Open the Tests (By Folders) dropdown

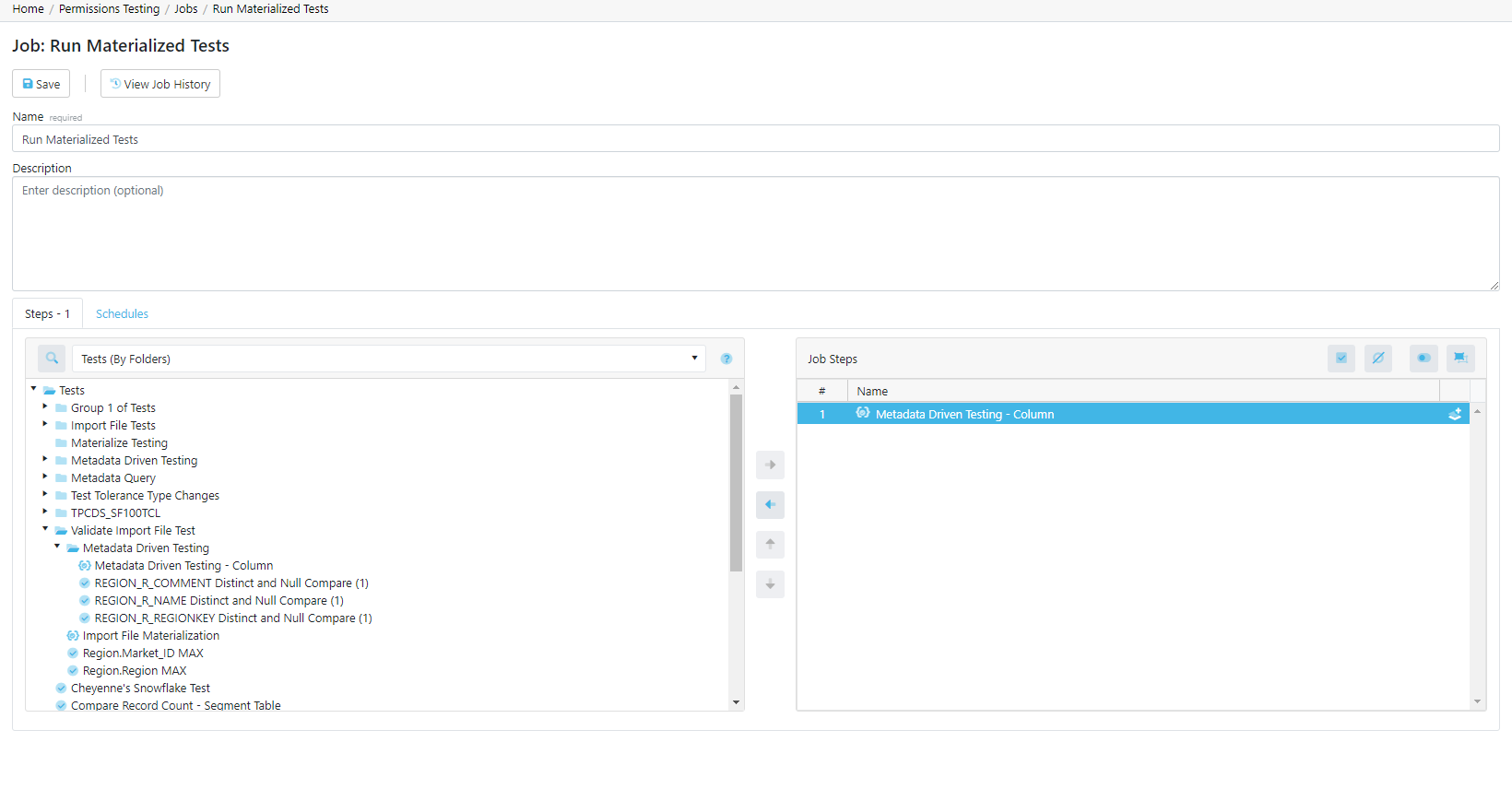(388, 359)
